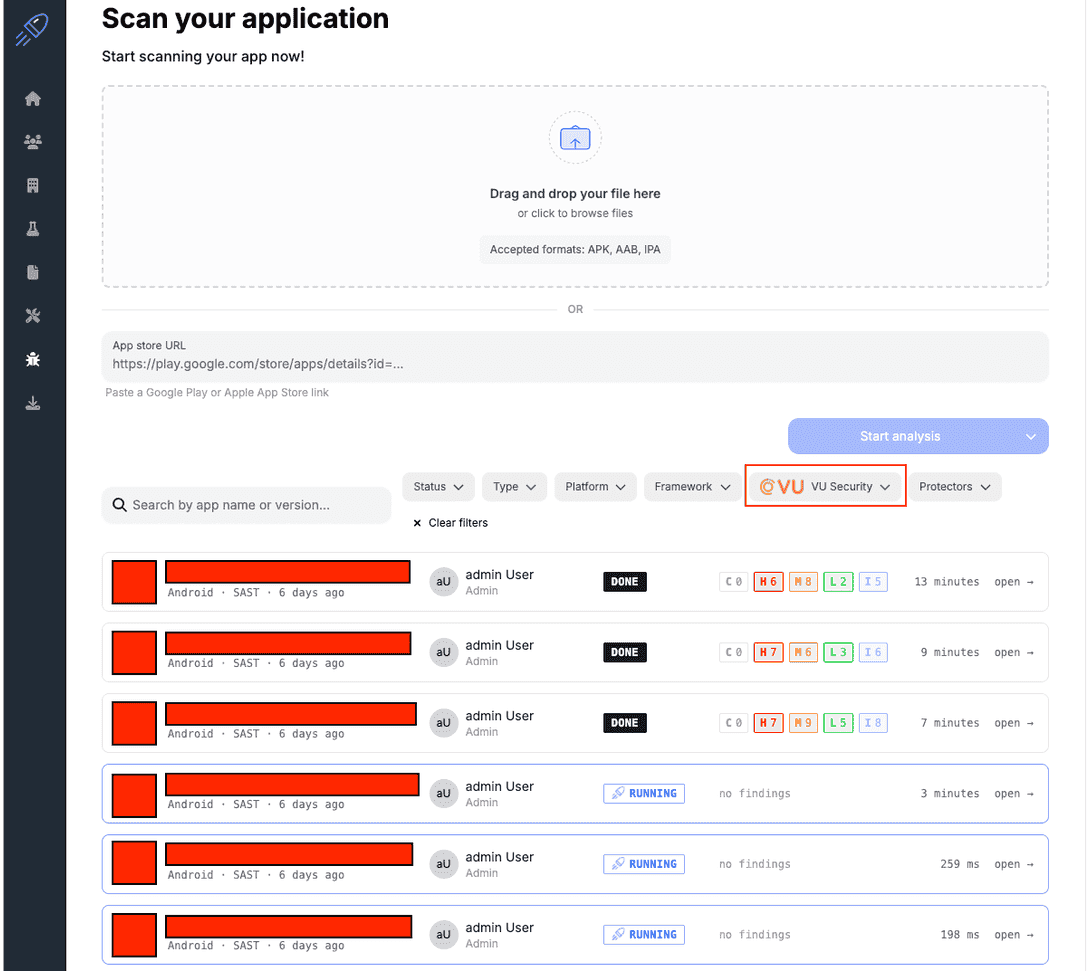This screenshot has width=1090, height=978.
Task: Click Clear filters
Action: point(450,523)
